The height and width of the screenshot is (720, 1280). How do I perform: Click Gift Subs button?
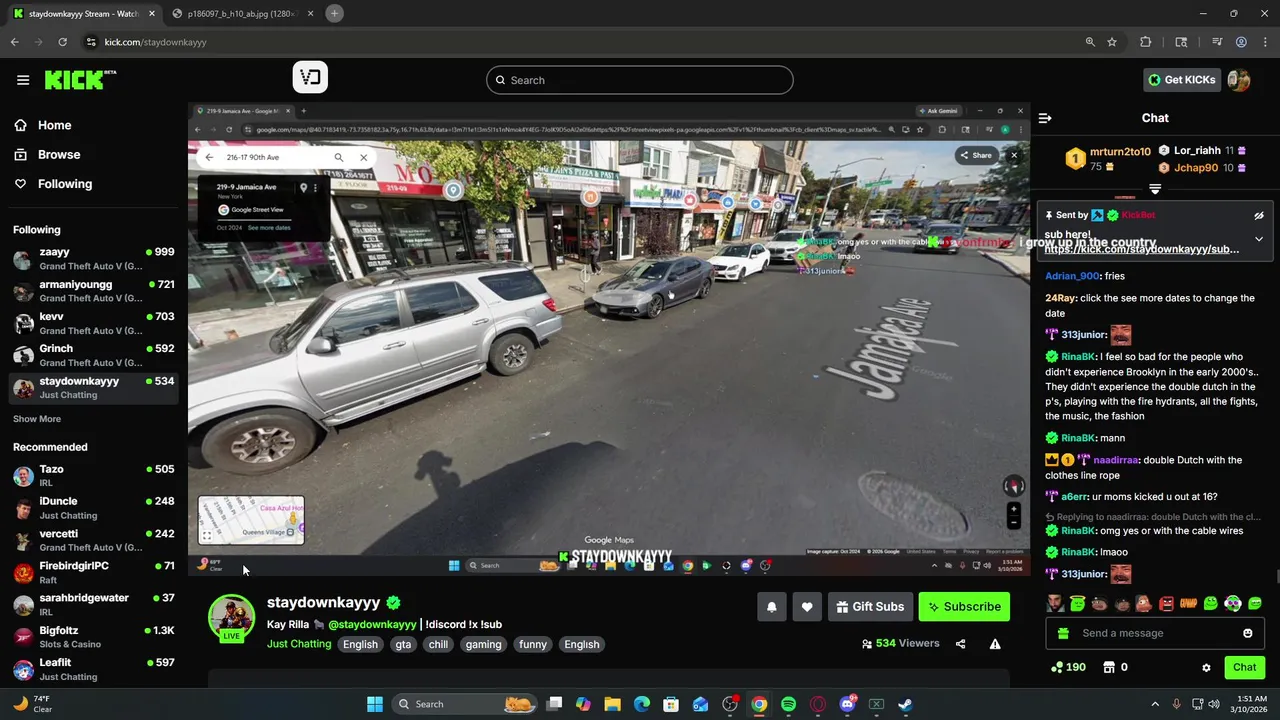pos(869,606)
